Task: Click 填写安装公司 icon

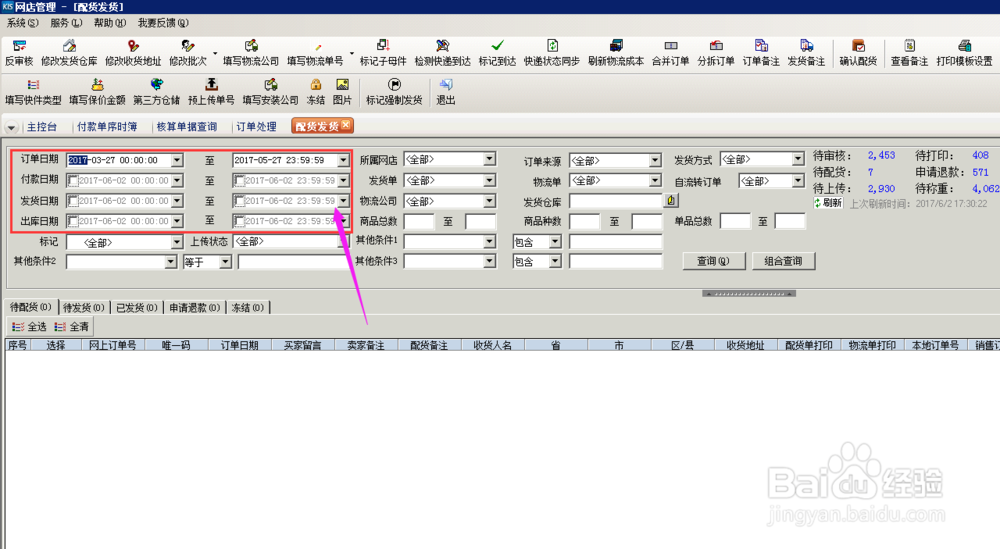Action: (x=270, y=92)
